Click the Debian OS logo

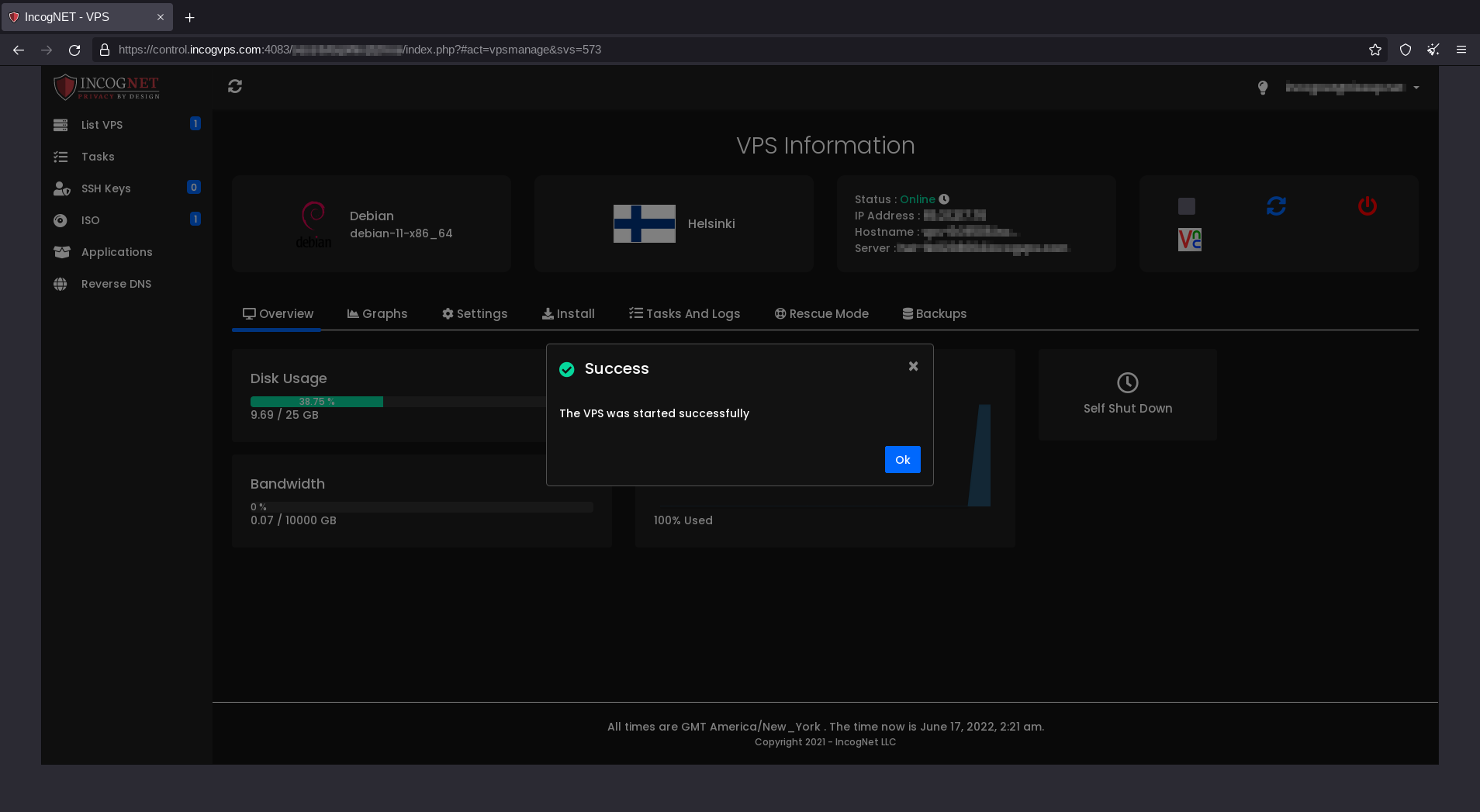coord(313,224)
